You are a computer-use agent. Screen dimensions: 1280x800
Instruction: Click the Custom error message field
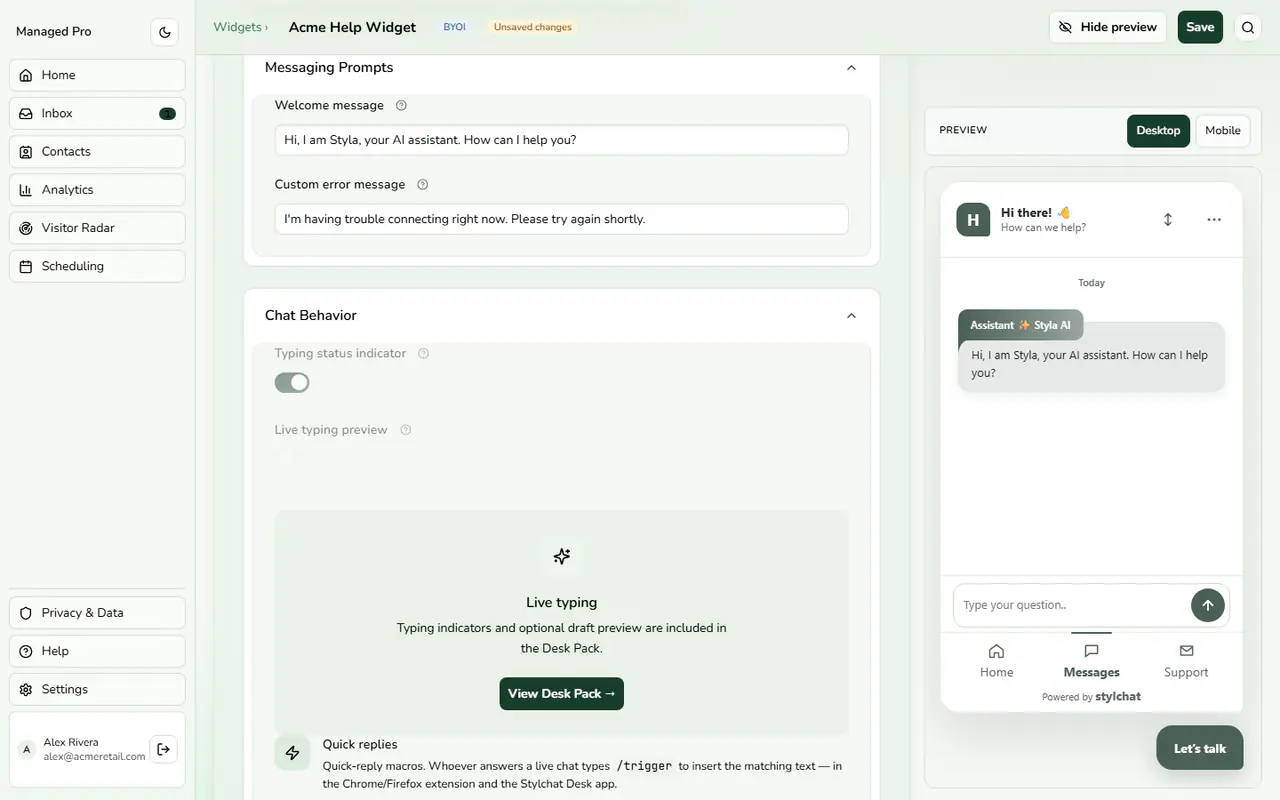pos(562,219)
